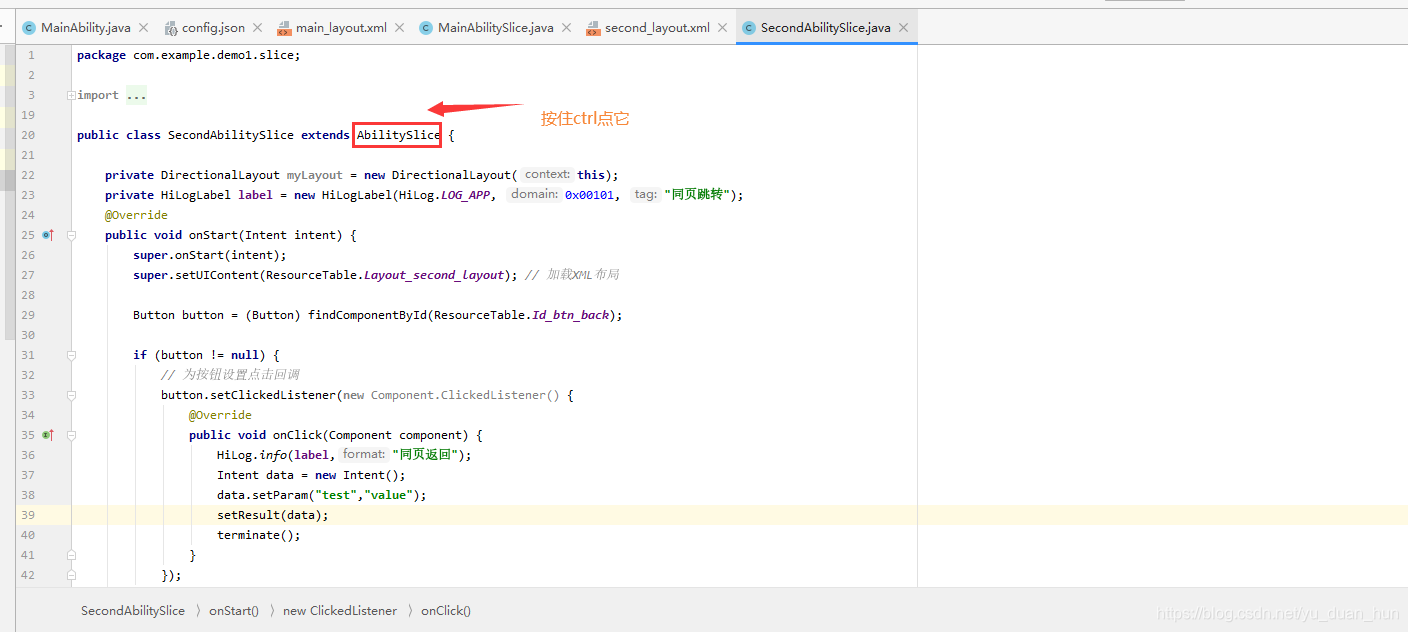1408x632 pixels.
Task: Collapse the onStart method fold marker
Action: pos(71,235)
